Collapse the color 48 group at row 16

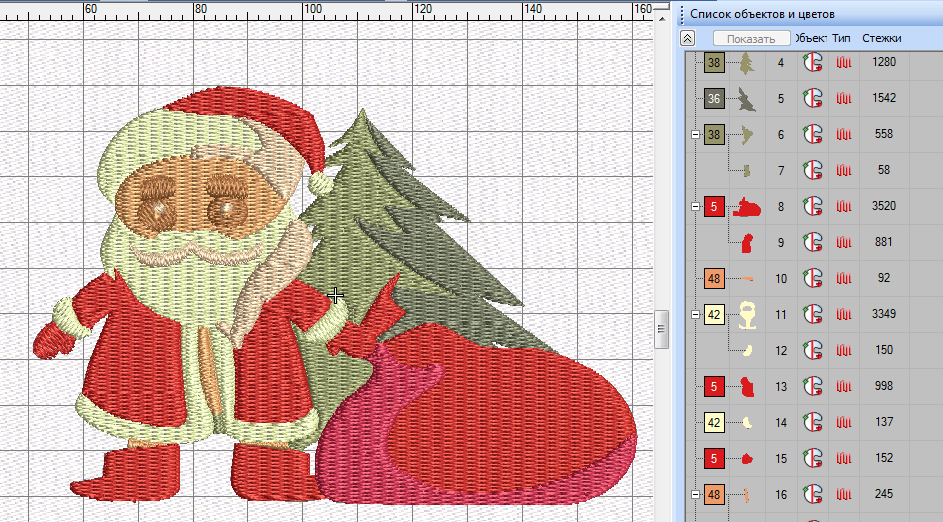click(695, 494)
